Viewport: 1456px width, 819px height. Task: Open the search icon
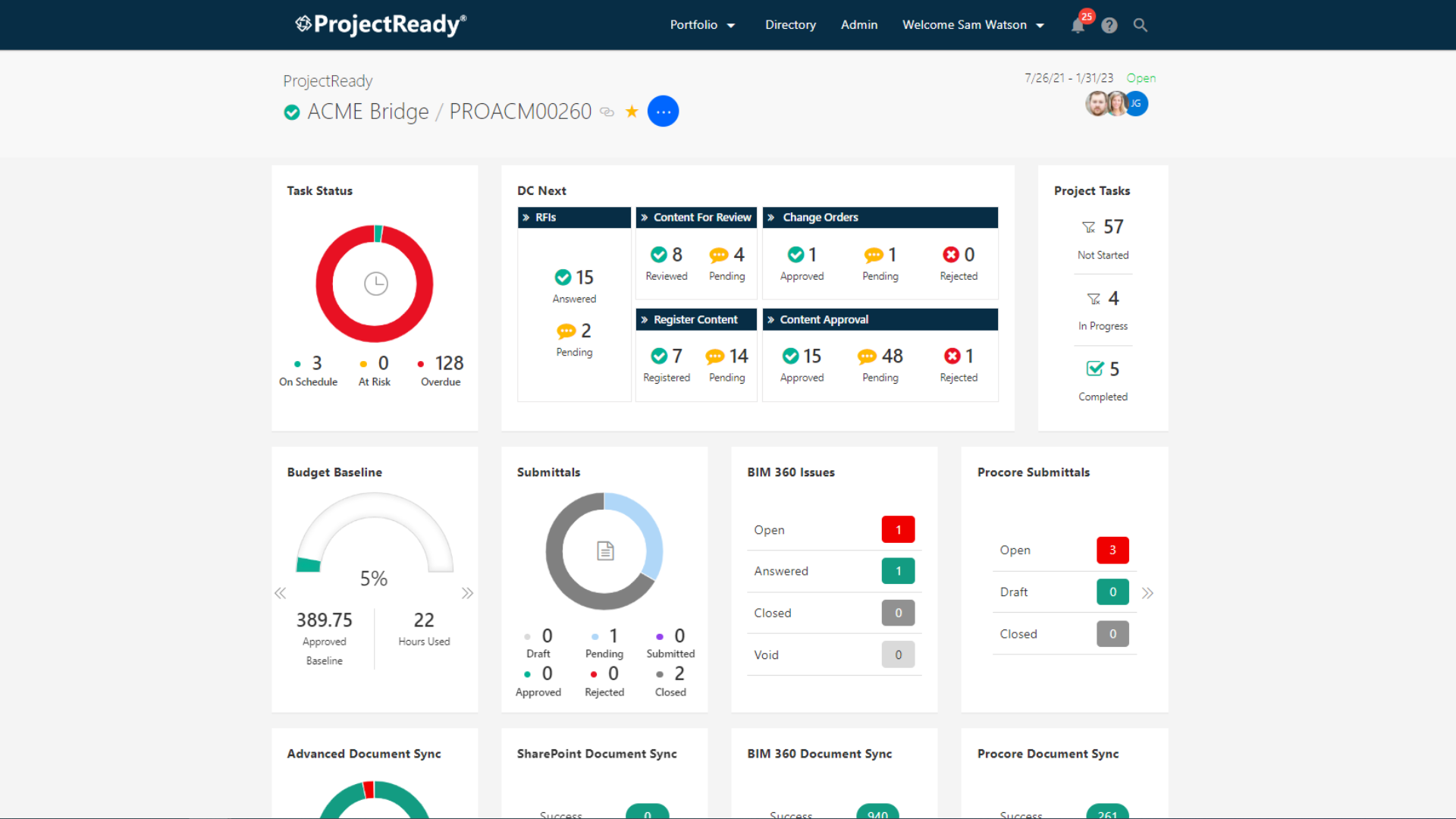(x=1140, y=25)
